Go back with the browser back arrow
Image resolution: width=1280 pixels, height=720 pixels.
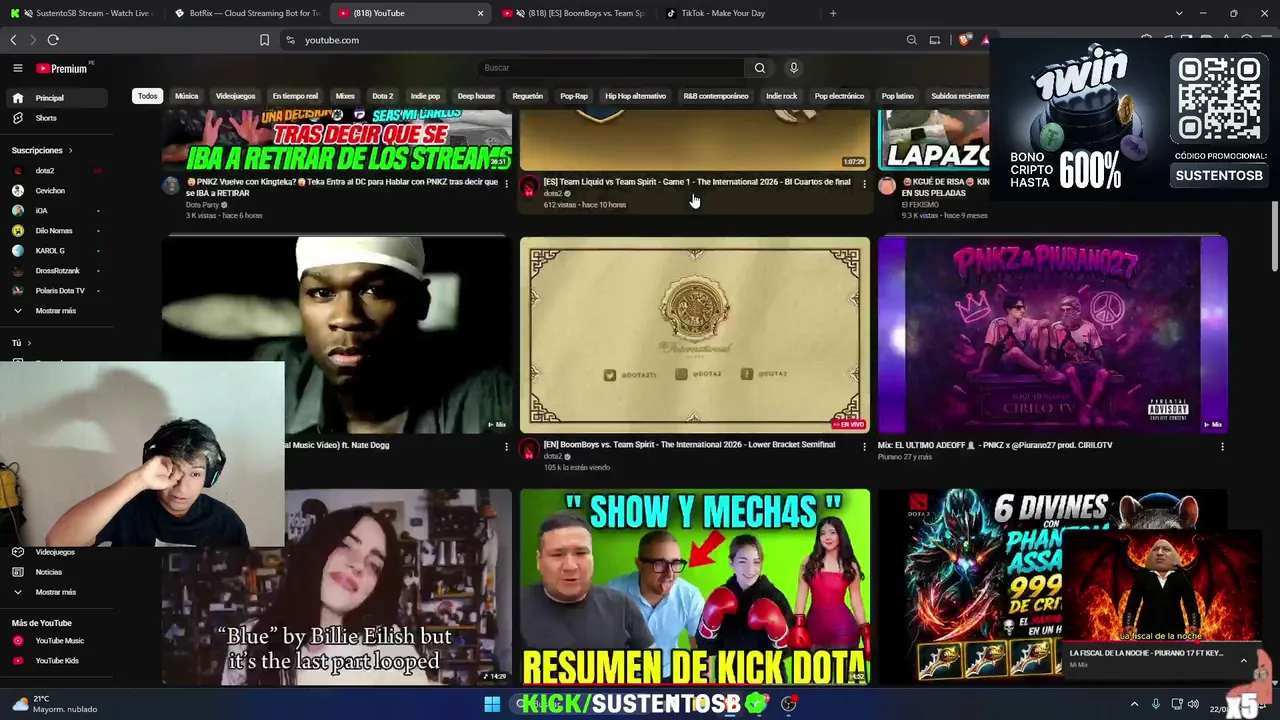13,40
